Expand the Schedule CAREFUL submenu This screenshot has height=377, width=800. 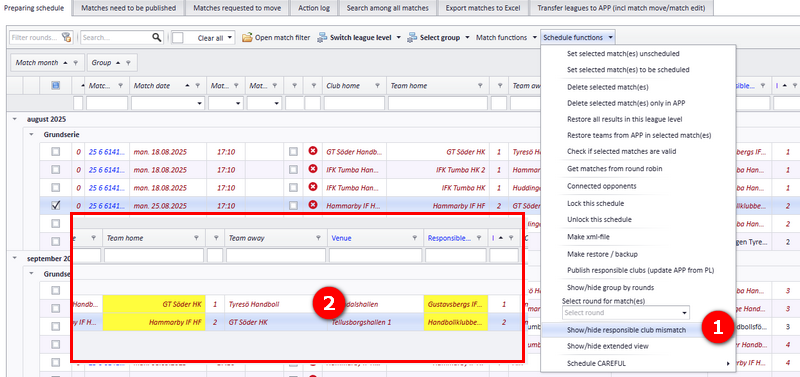[x=638, y=363]
